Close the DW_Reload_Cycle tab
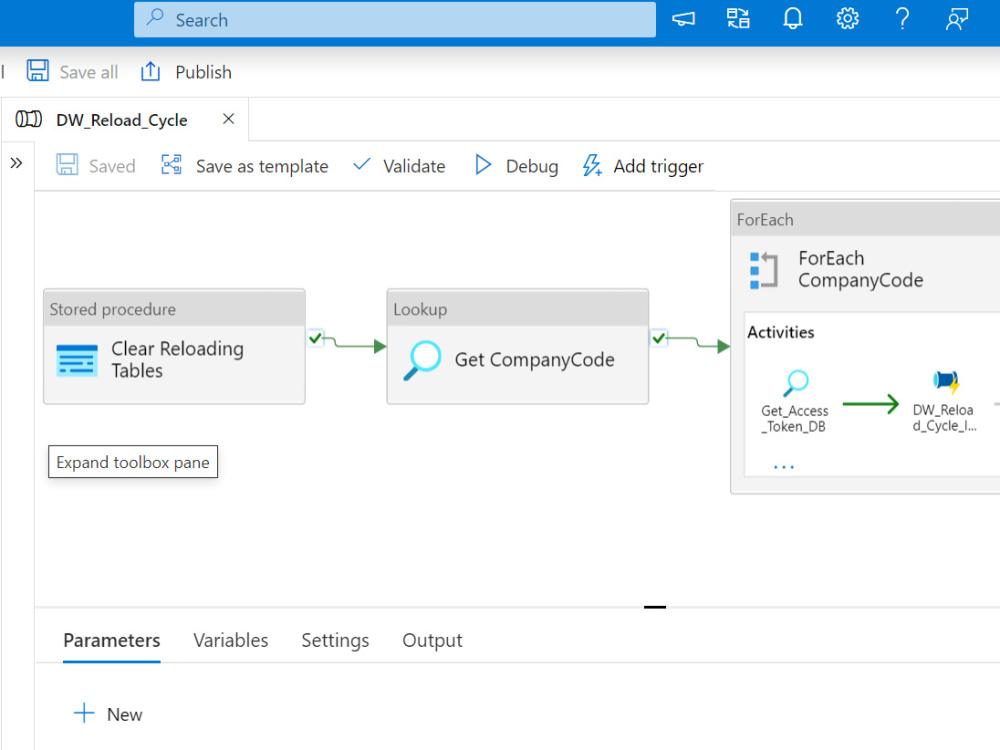 (x=228, y=119)
